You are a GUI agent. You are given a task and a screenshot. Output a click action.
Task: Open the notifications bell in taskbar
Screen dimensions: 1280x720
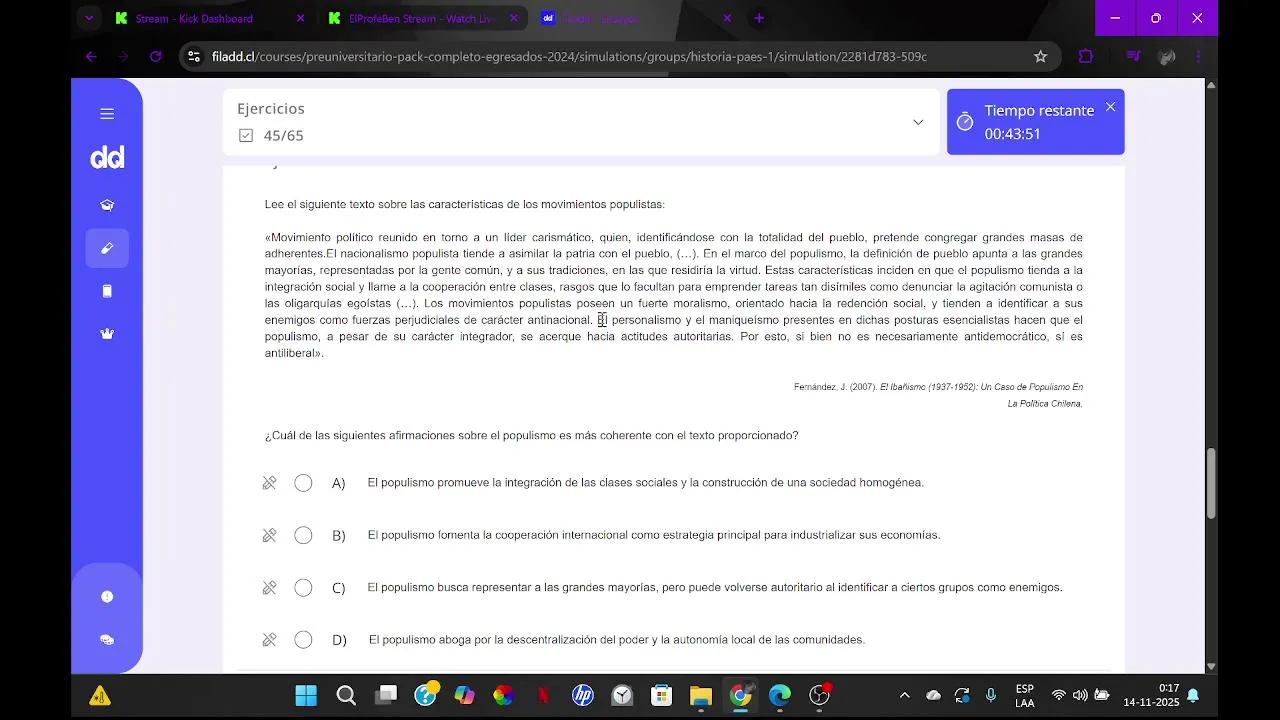click(1193, 695)
